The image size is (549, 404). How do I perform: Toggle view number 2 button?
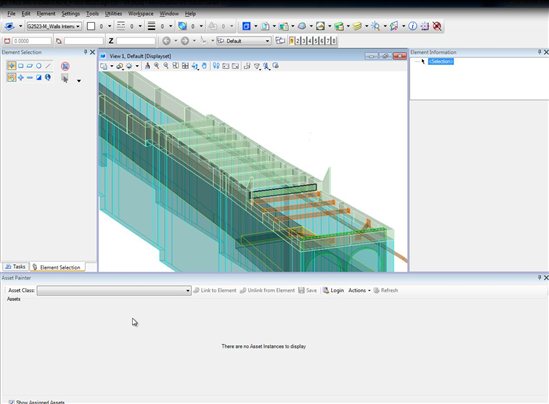coord(298,41)
